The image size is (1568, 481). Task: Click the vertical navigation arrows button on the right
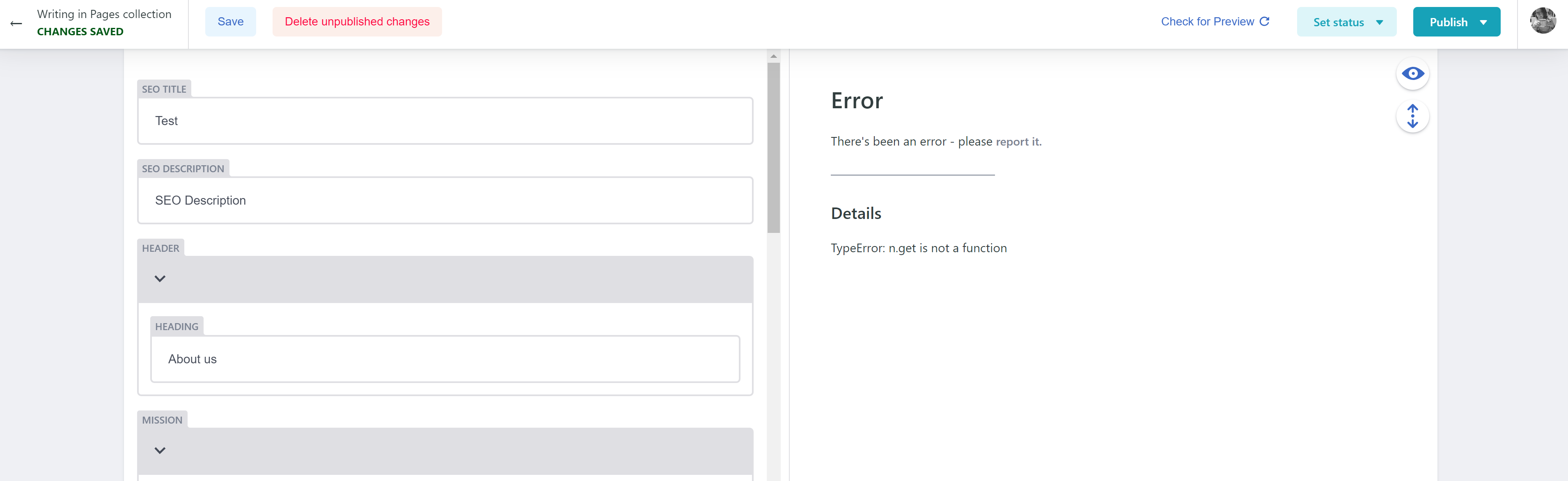(x=1413, y=116)
